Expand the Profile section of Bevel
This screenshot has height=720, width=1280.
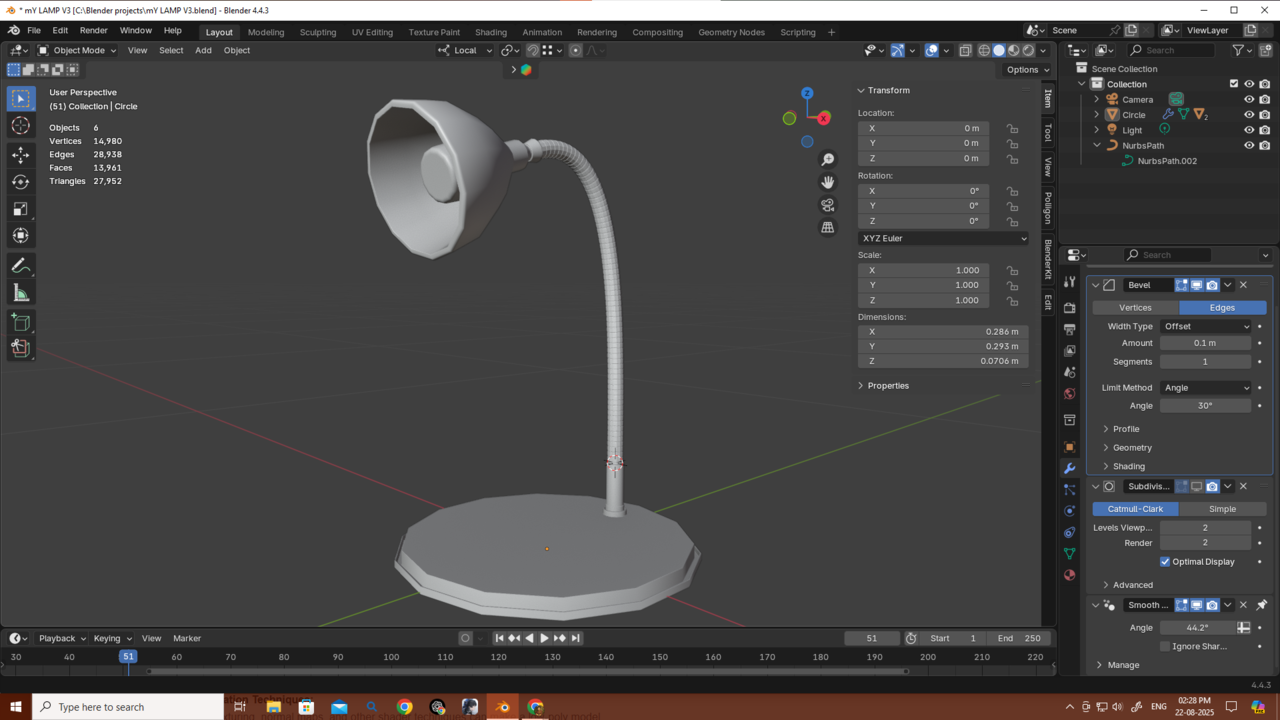[1125, 429]
